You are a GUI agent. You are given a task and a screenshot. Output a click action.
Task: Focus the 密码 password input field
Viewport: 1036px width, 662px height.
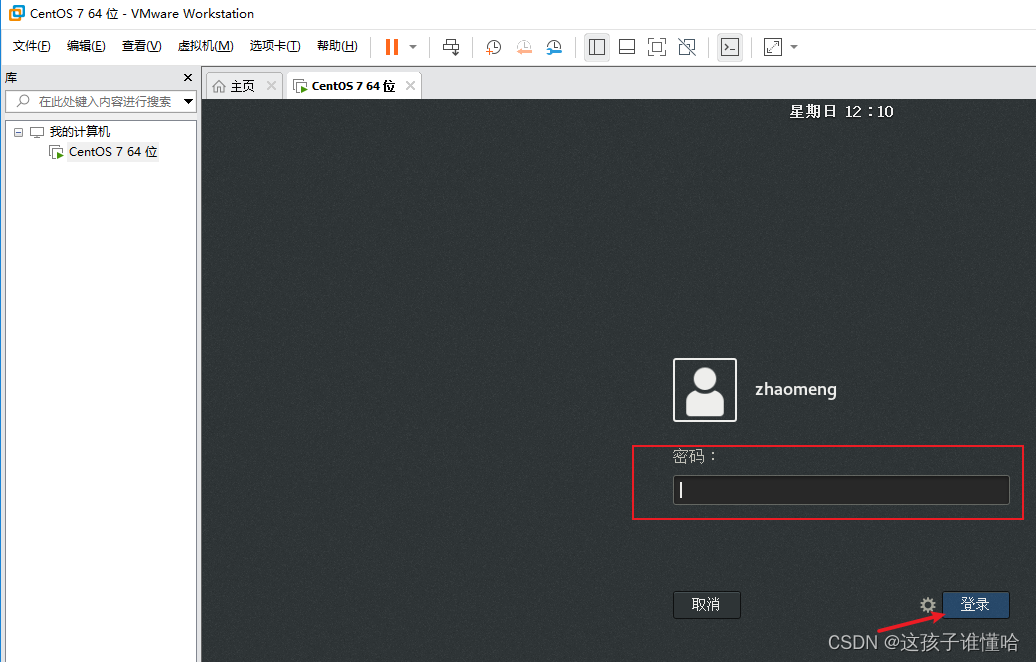(841, 490)
